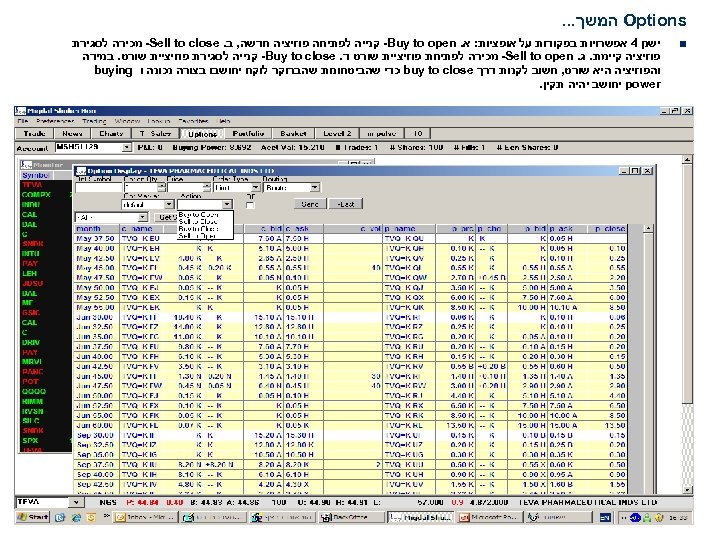Click the Monitor window title icon
The image size is (720, 540).
pos(26,164)
